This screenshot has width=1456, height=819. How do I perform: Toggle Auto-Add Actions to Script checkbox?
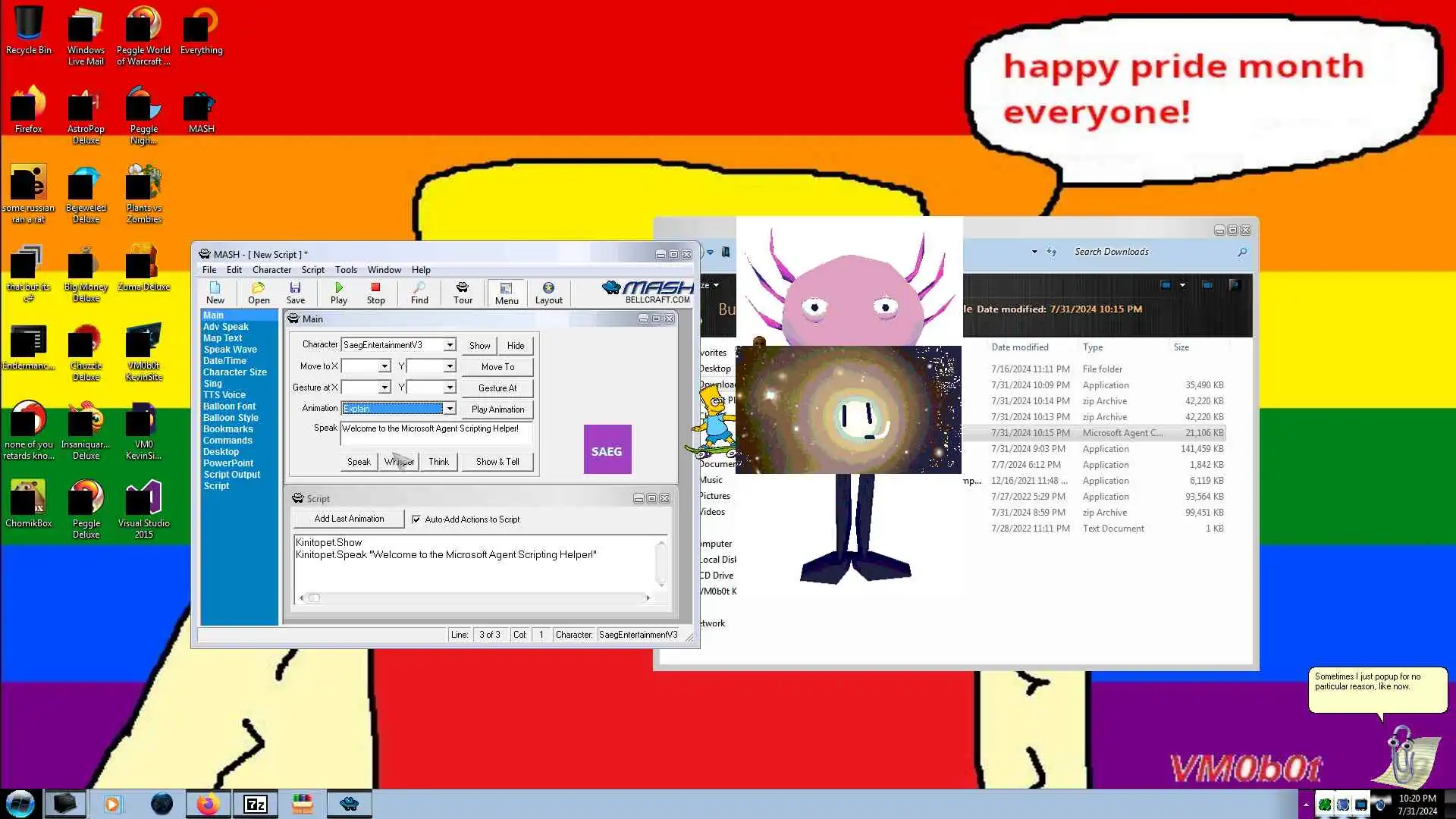416,519
